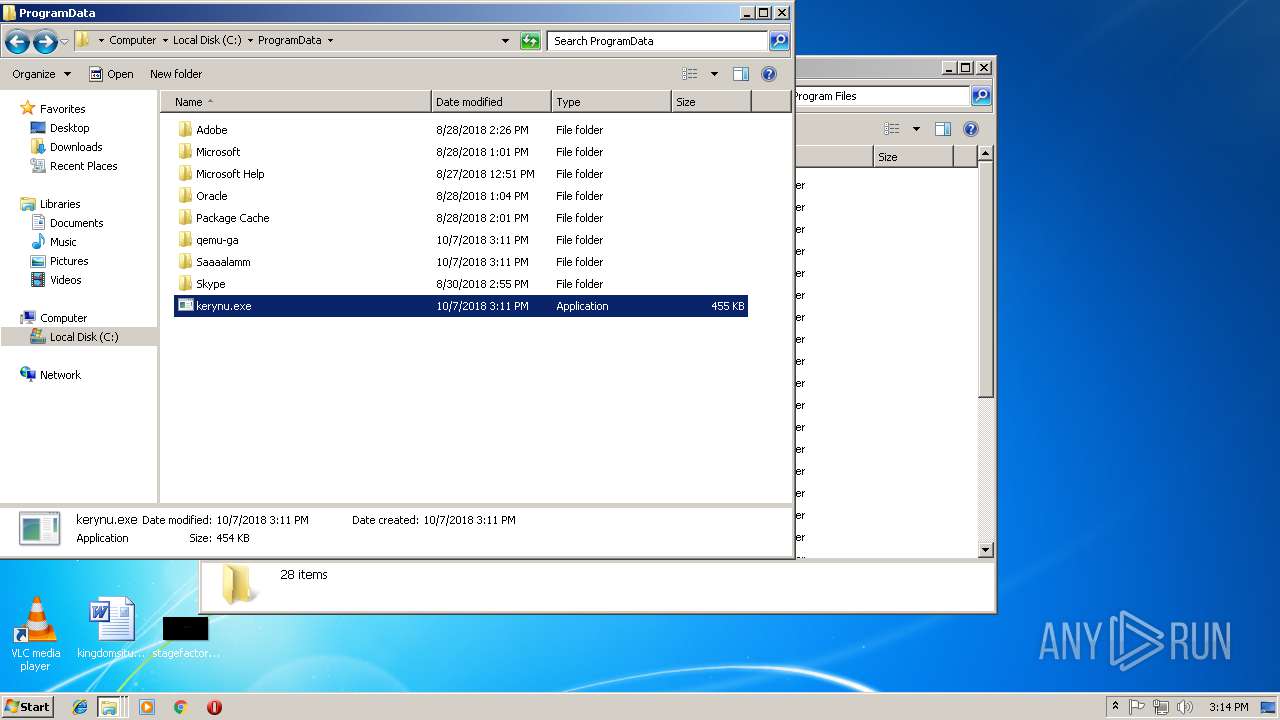Toggle preview pane in Program Files window
Image resolution: width=1280 pixels, height=720 pixels.
tap(942, 129)
